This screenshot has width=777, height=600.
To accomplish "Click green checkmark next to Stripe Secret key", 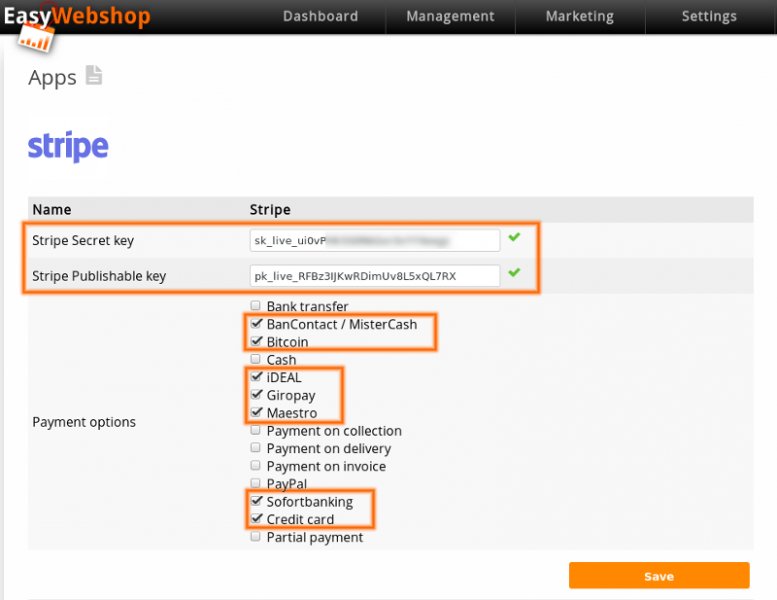I will tap(514, 238).
